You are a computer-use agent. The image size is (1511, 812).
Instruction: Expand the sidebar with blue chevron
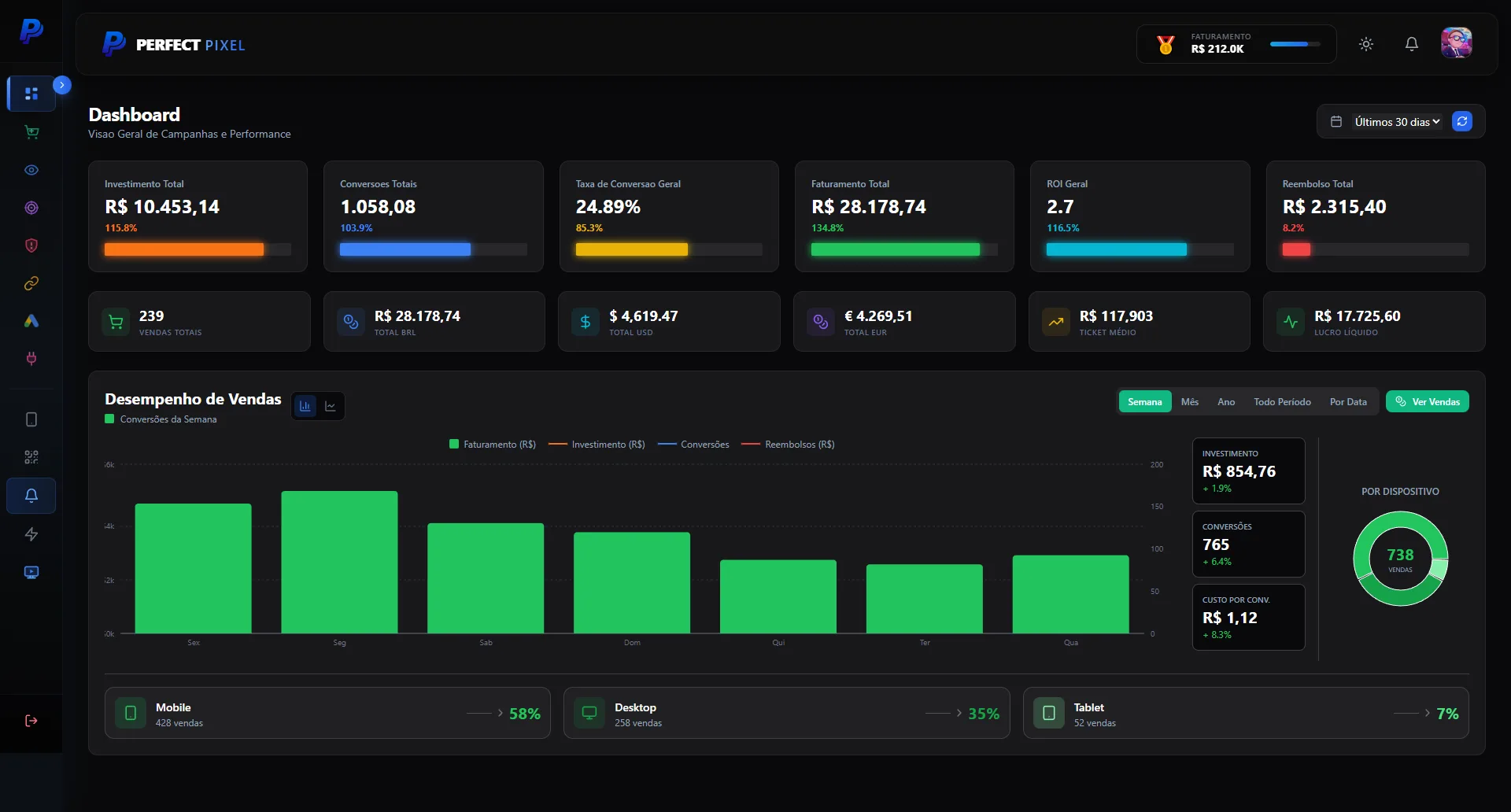click(x=62, y=85)
